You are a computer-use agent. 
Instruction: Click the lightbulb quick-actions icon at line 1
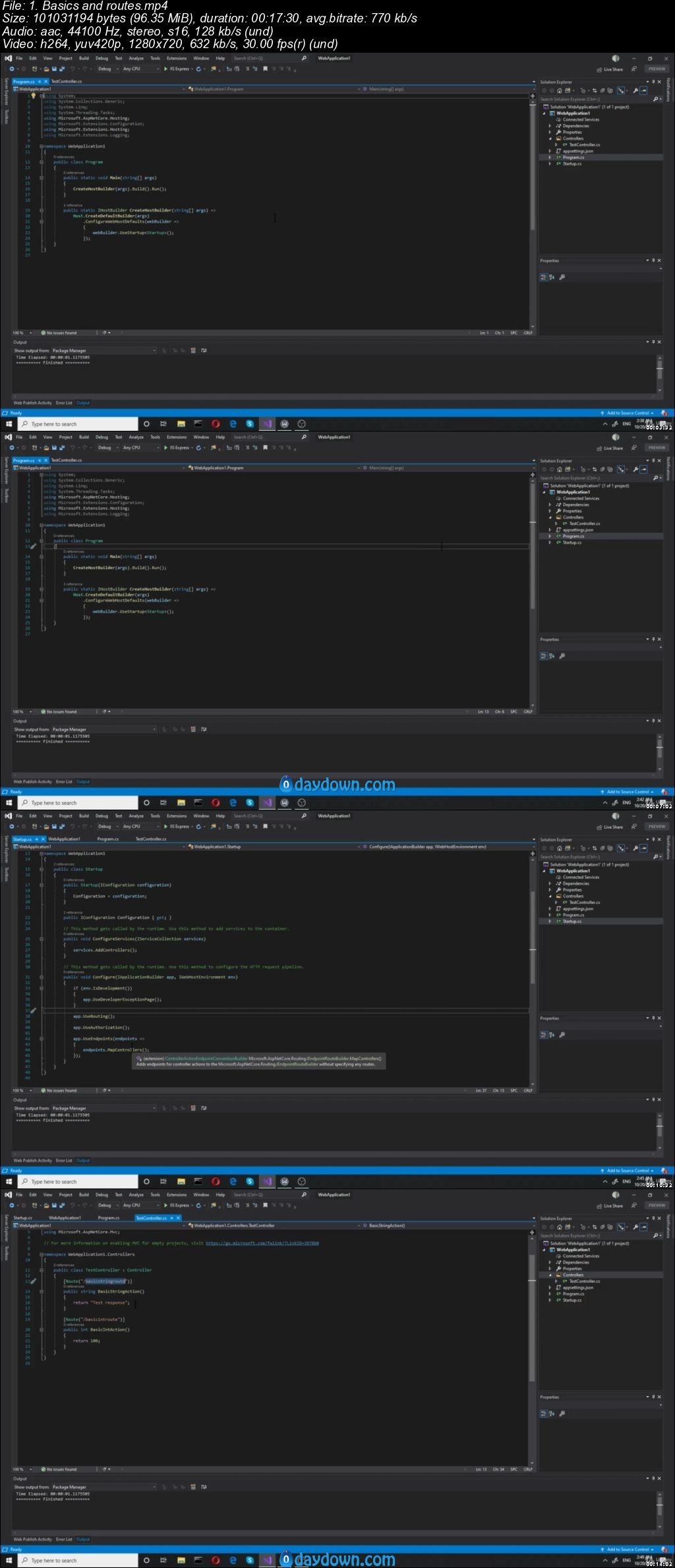[x=33, y=96]
